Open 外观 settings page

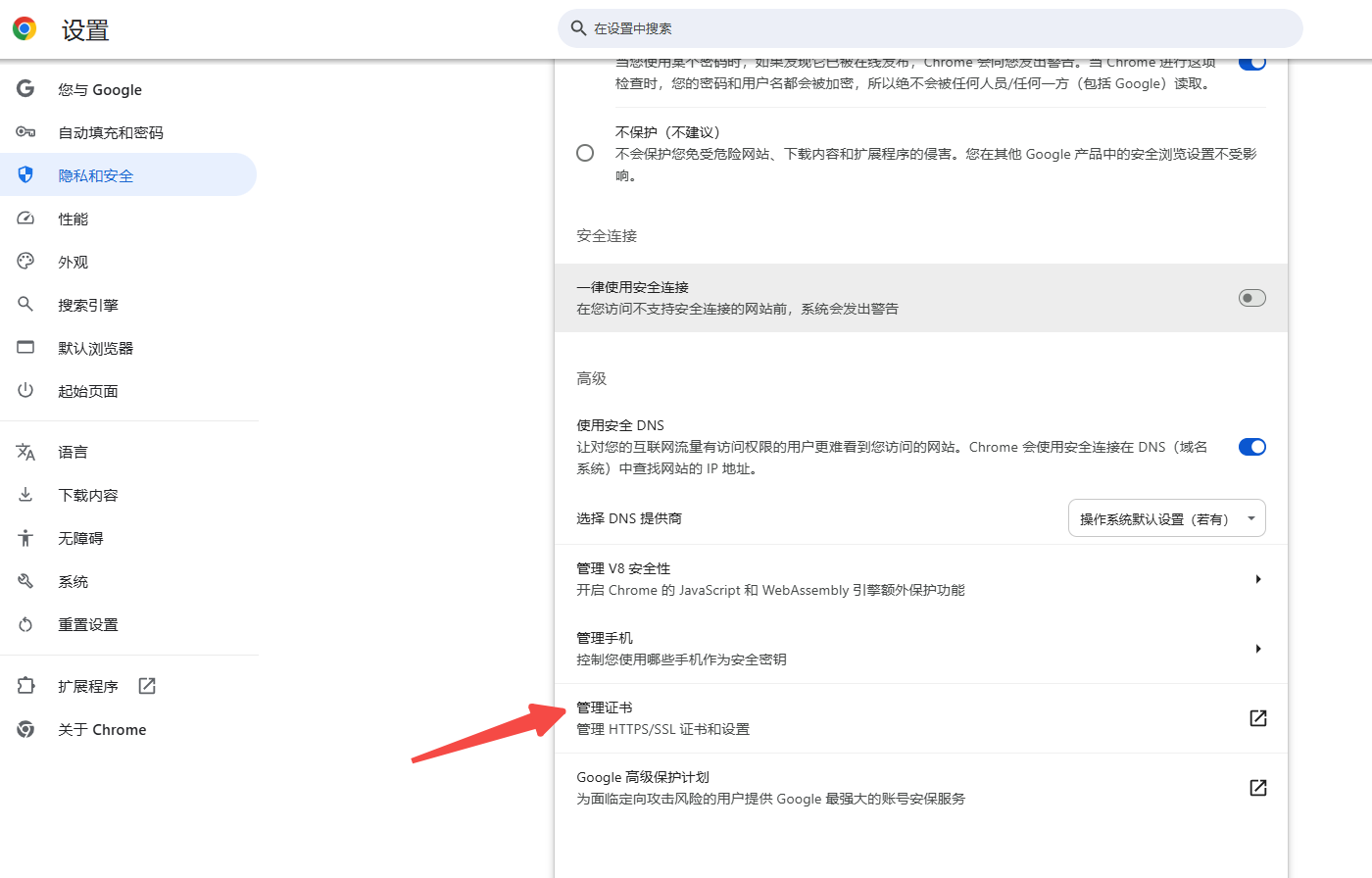coord(128,262)
